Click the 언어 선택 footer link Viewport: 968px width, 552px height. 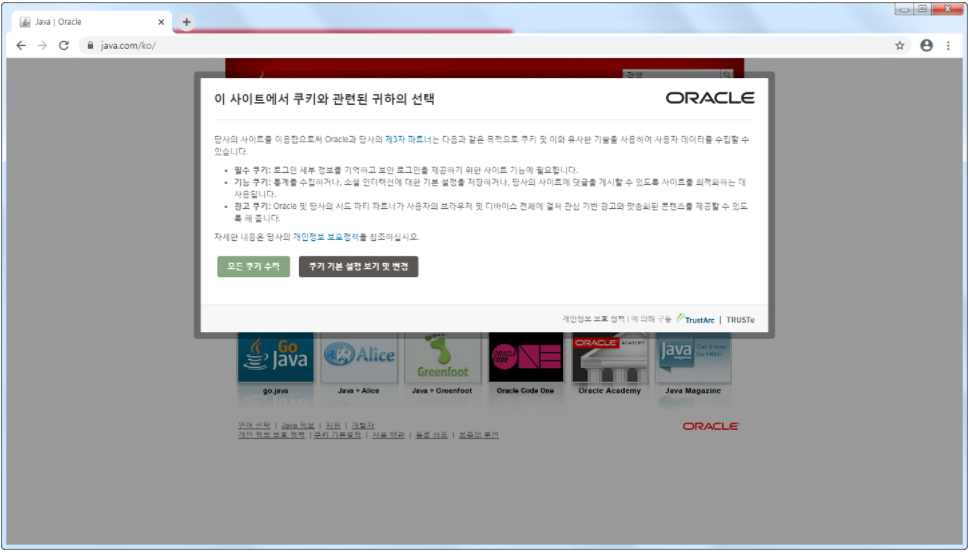(254, 425)
